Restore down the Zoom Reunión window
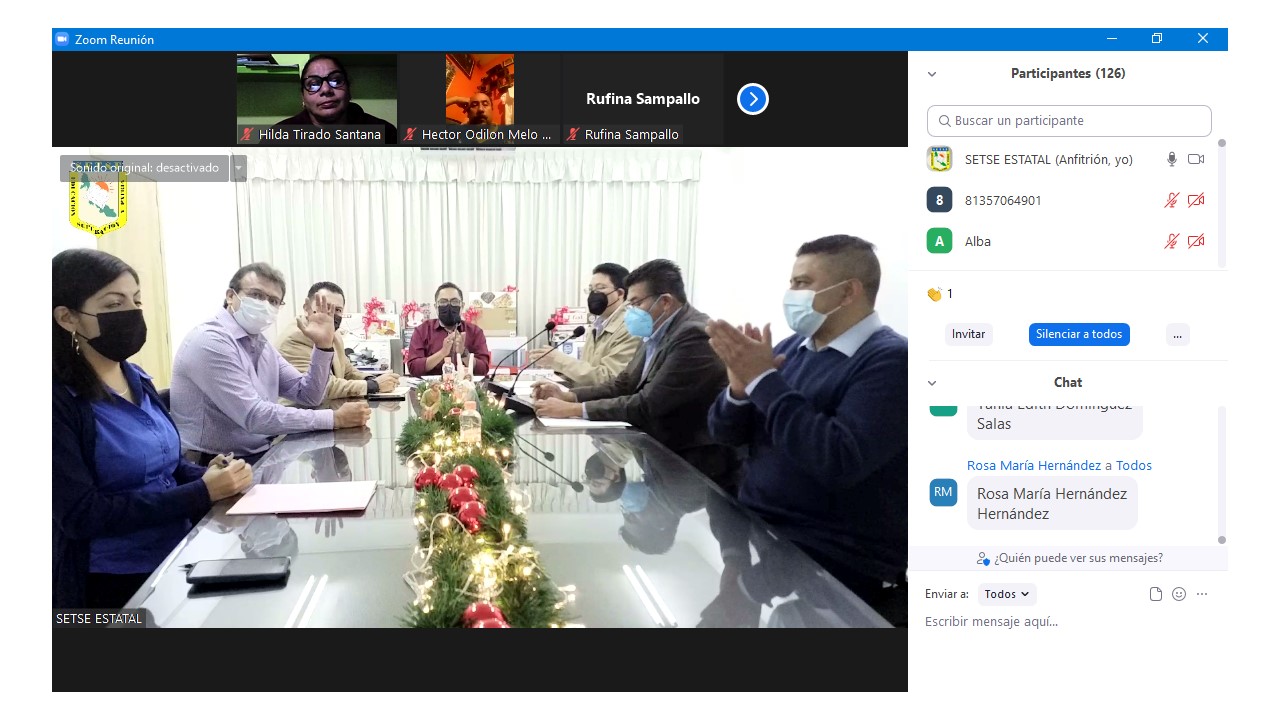Screen dimensions: 1280x720 coord(1157,39)
